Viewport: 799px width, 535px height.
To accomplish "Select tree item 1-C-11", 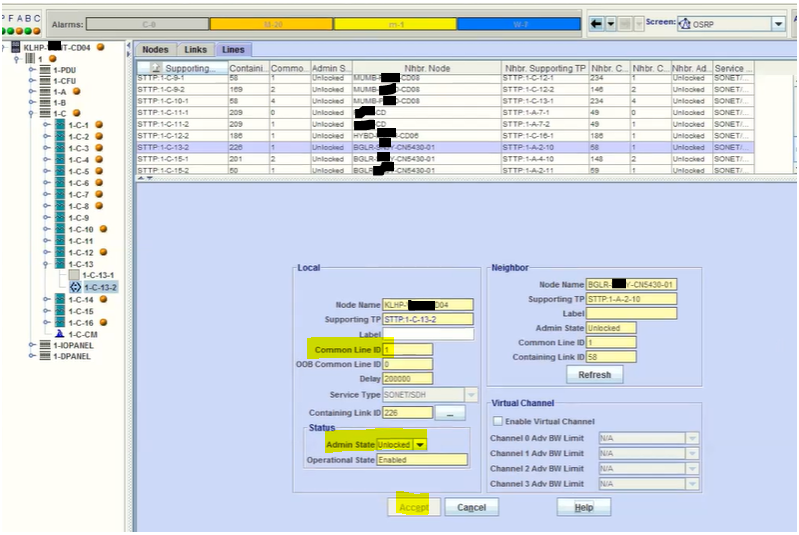I will point(81,241).
